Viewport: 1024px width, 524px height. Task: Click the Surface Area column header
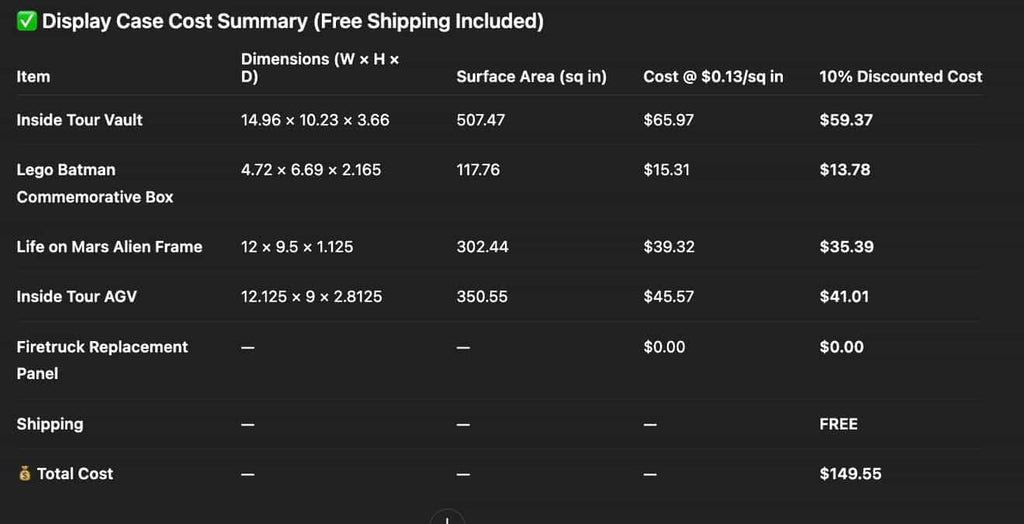coord(531,77)
